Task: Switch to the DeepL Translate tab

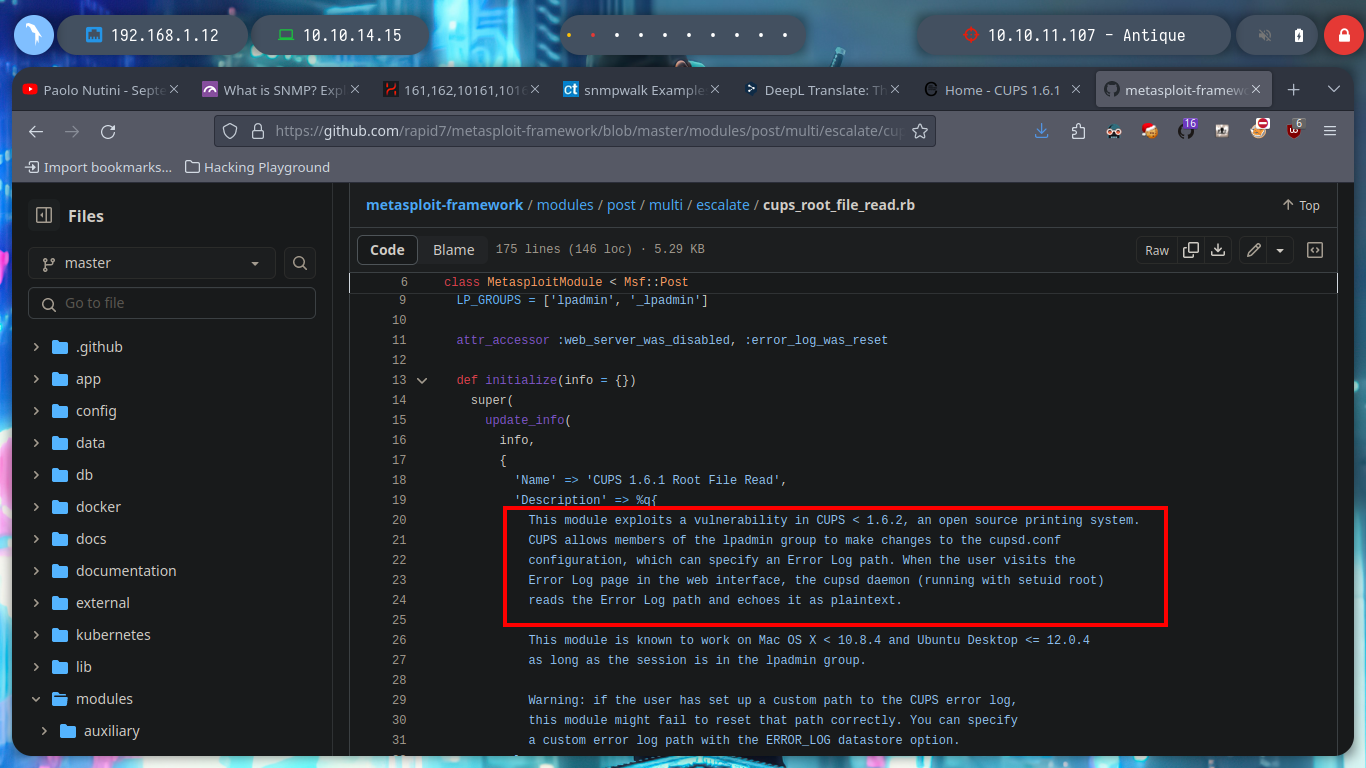Action: [x=822, y=90]
